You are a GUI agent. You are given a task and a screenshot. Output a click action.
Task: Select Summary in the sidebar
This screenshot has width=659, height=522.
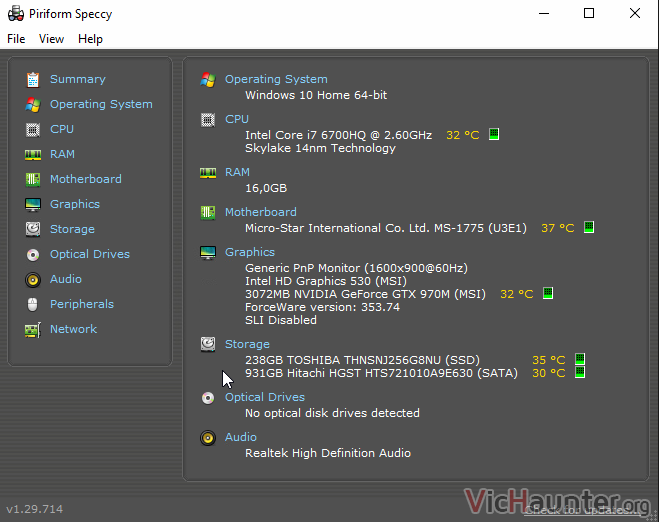click(78, 79)
